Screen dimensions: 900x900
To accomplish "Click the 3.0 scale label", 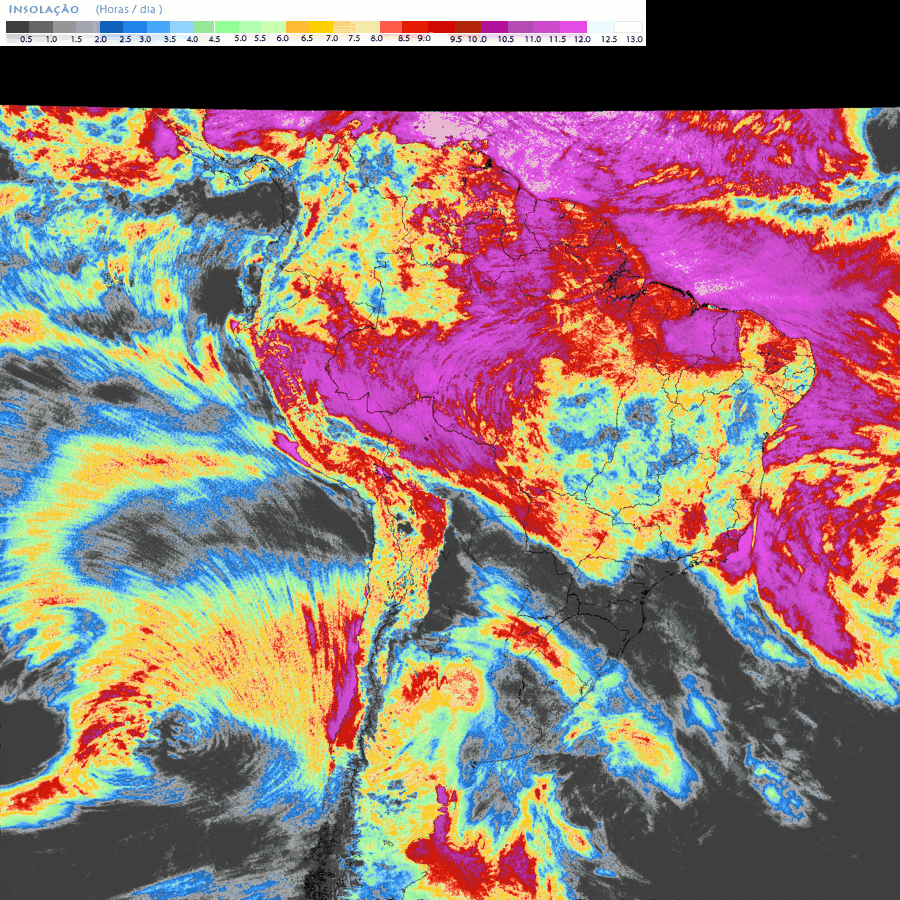I will click(x=145, y=40).
